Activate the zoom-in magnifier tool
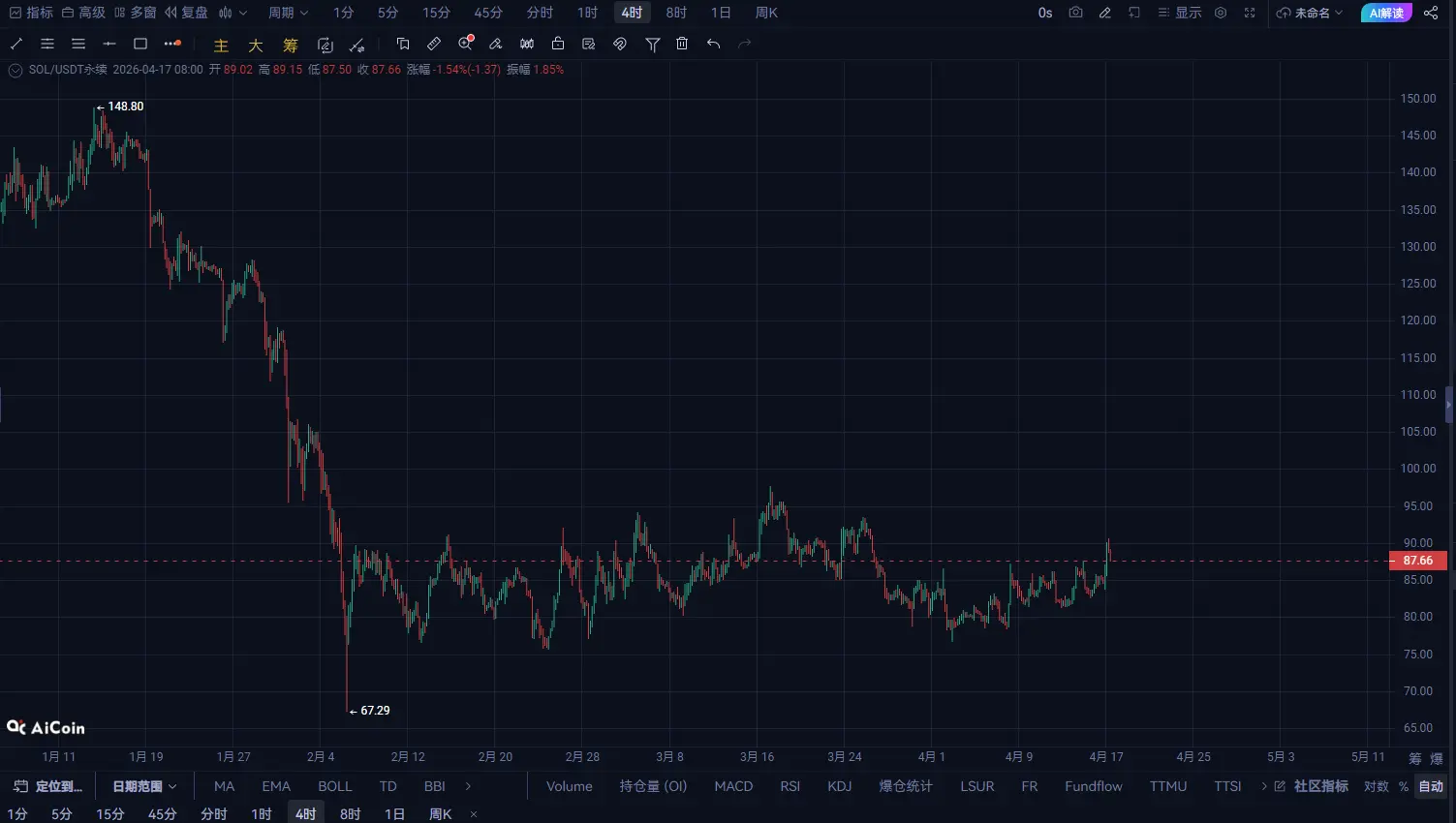Image resolution: width=1456 pixels, height=823 pixels. point(466,43)
